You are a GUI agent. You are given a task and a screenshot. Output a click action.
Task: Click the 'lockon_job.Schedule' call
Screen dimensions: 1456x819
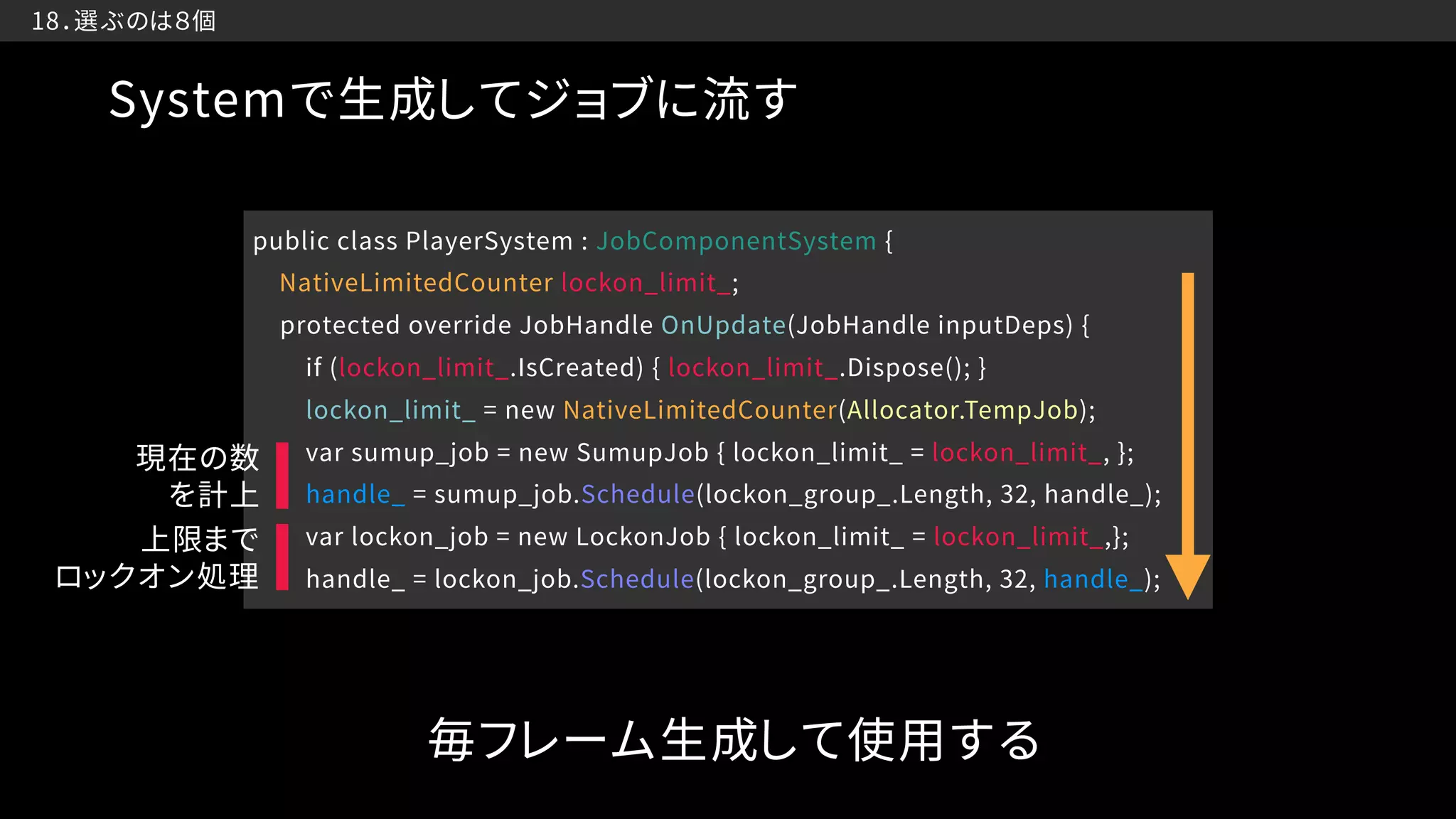(564, 579)
